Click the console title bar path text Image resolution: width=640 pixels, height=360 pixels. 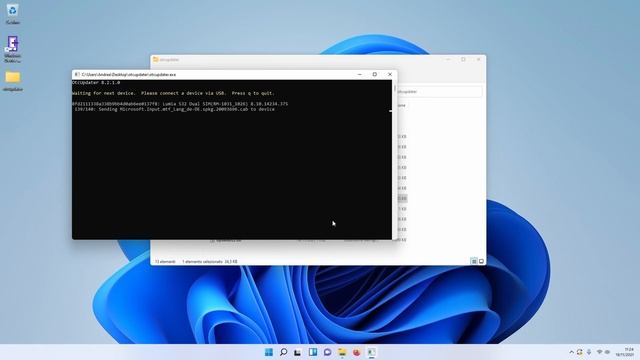(x=129, y=75)
